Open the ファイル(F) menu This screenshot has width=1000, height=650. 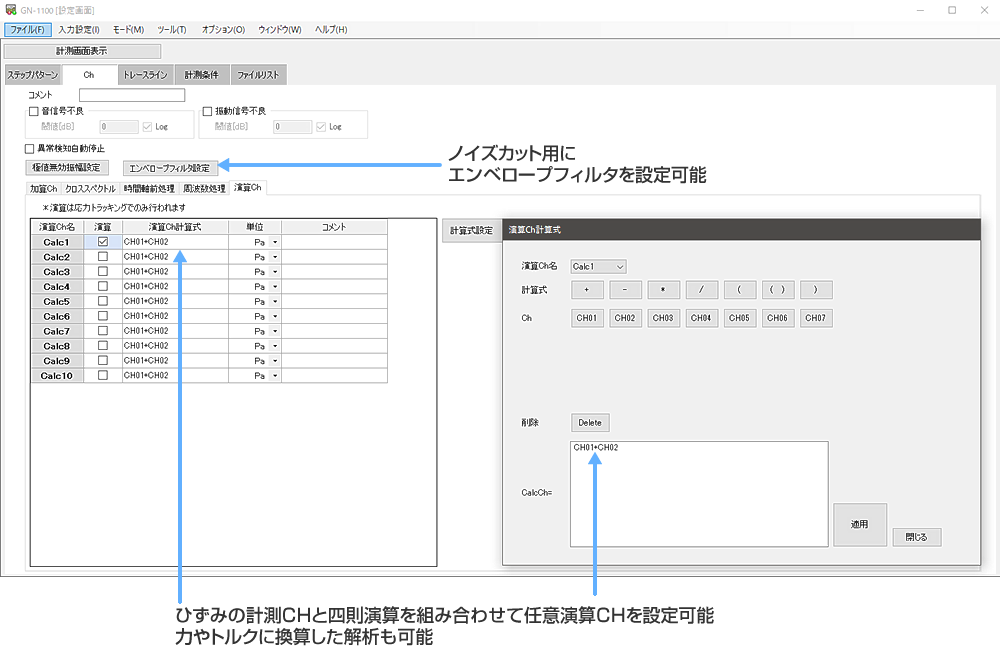(27, 29)
